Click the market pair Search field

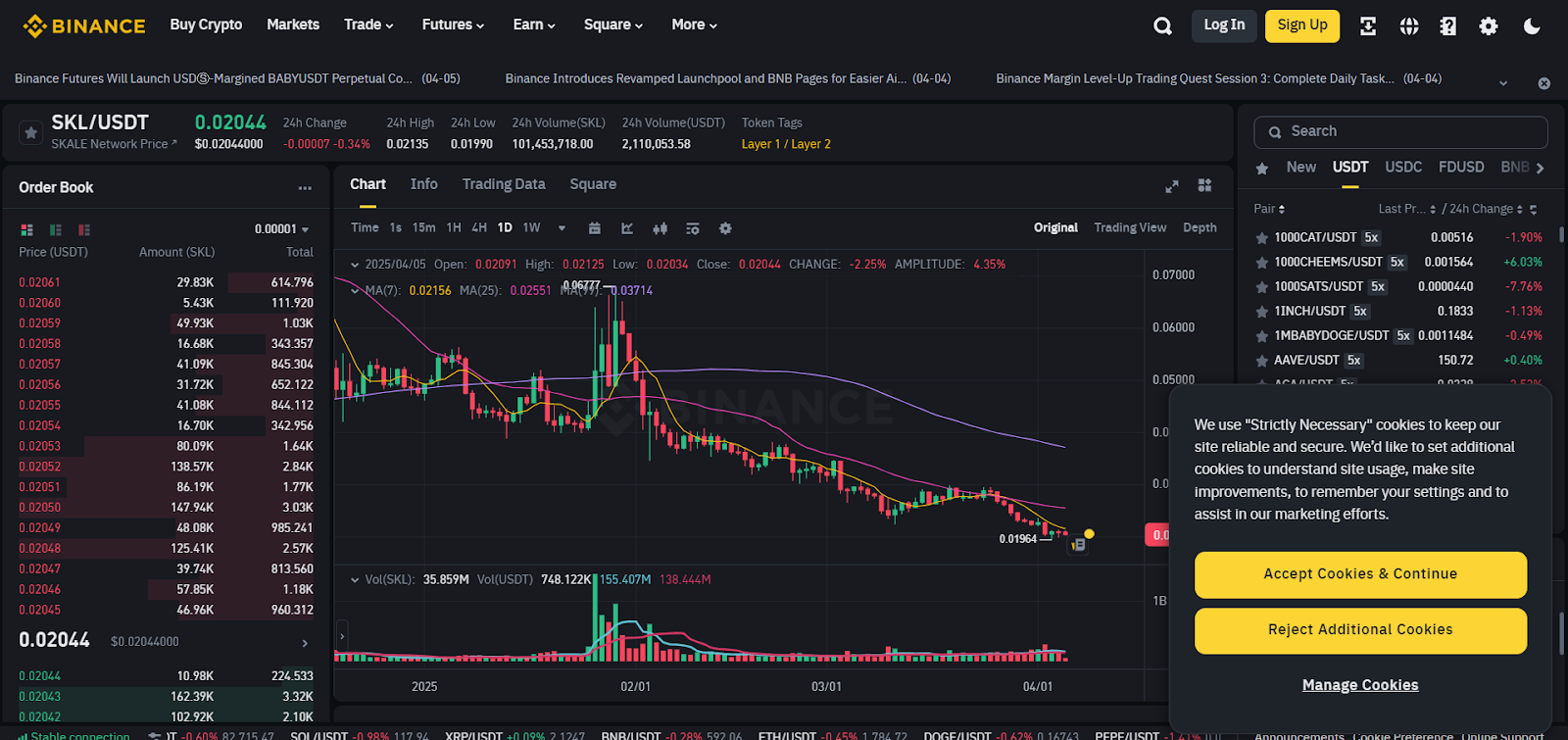pos(1400,131)
